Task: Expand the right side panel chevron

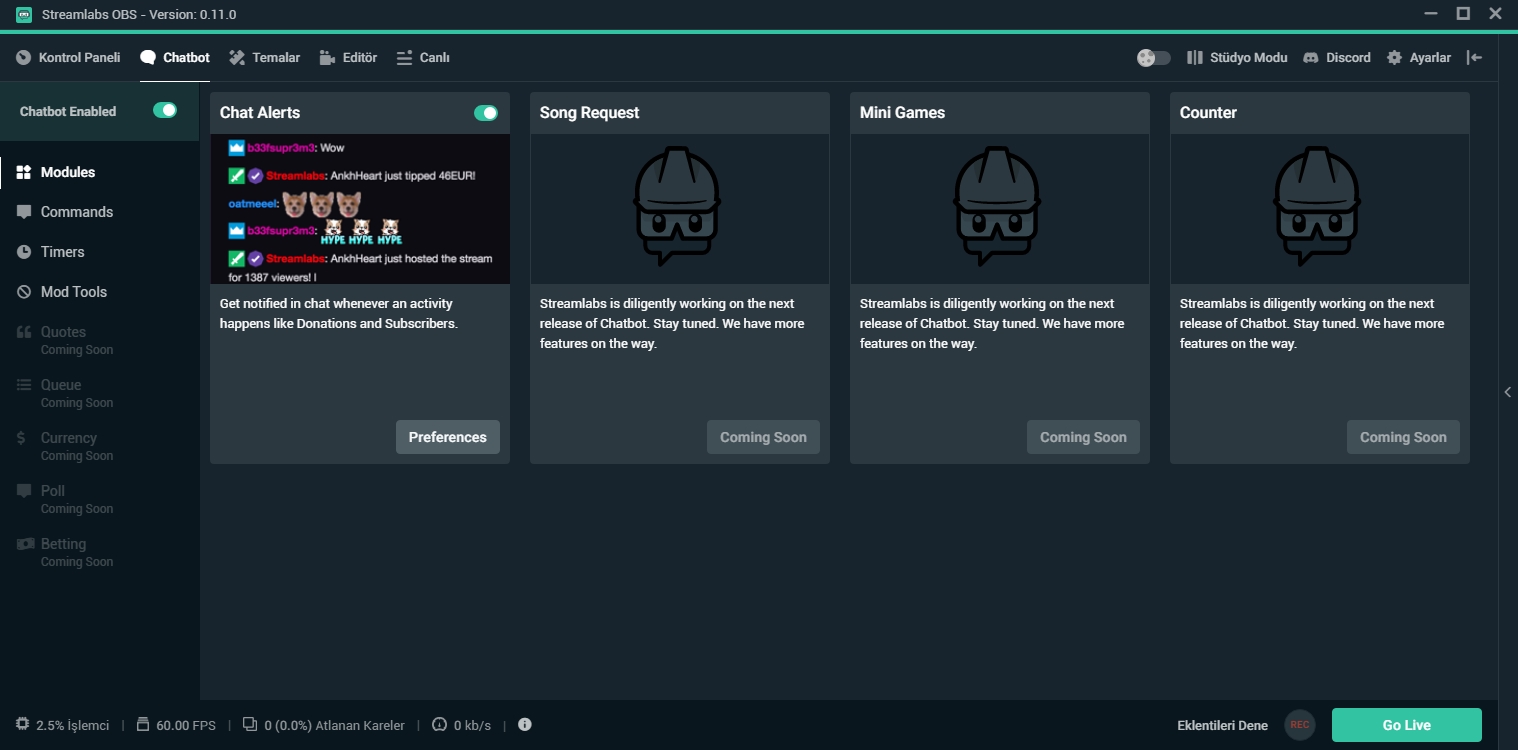Action: click(x=1508, y=392)
